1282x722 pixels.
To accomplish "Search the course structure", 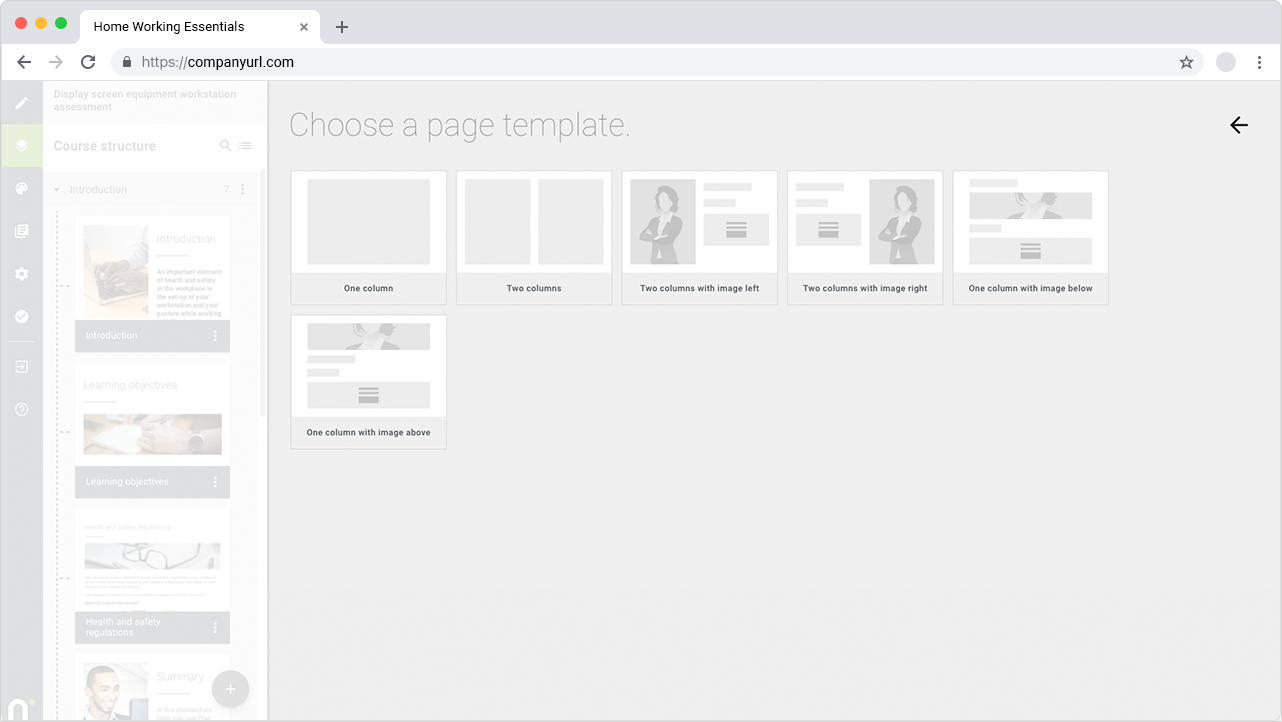I will pyautogui.click(x=225, y=146).
